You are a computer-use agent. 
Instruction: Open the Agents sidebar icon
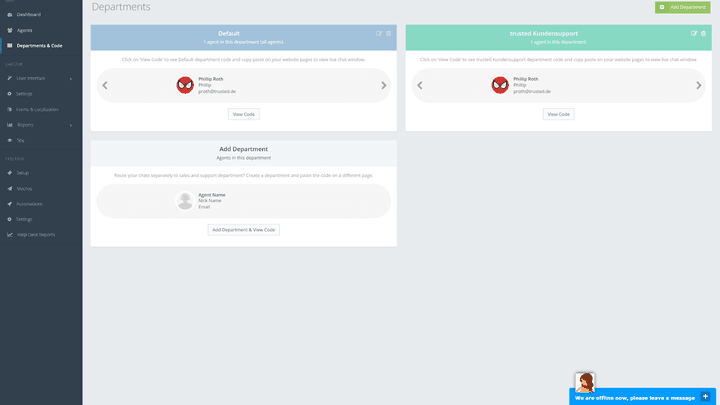[10, 30]
